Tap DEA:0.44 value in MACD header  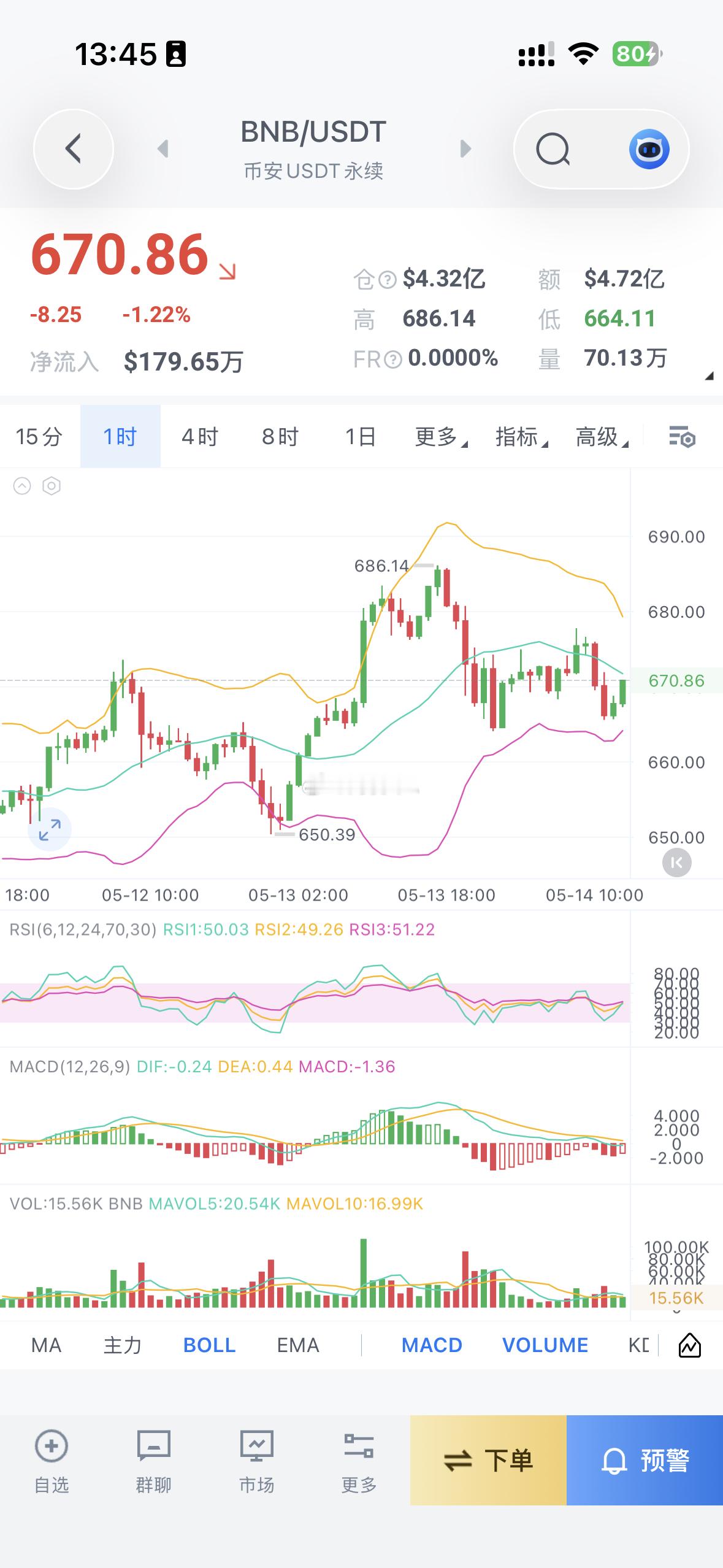[256, 1067]
